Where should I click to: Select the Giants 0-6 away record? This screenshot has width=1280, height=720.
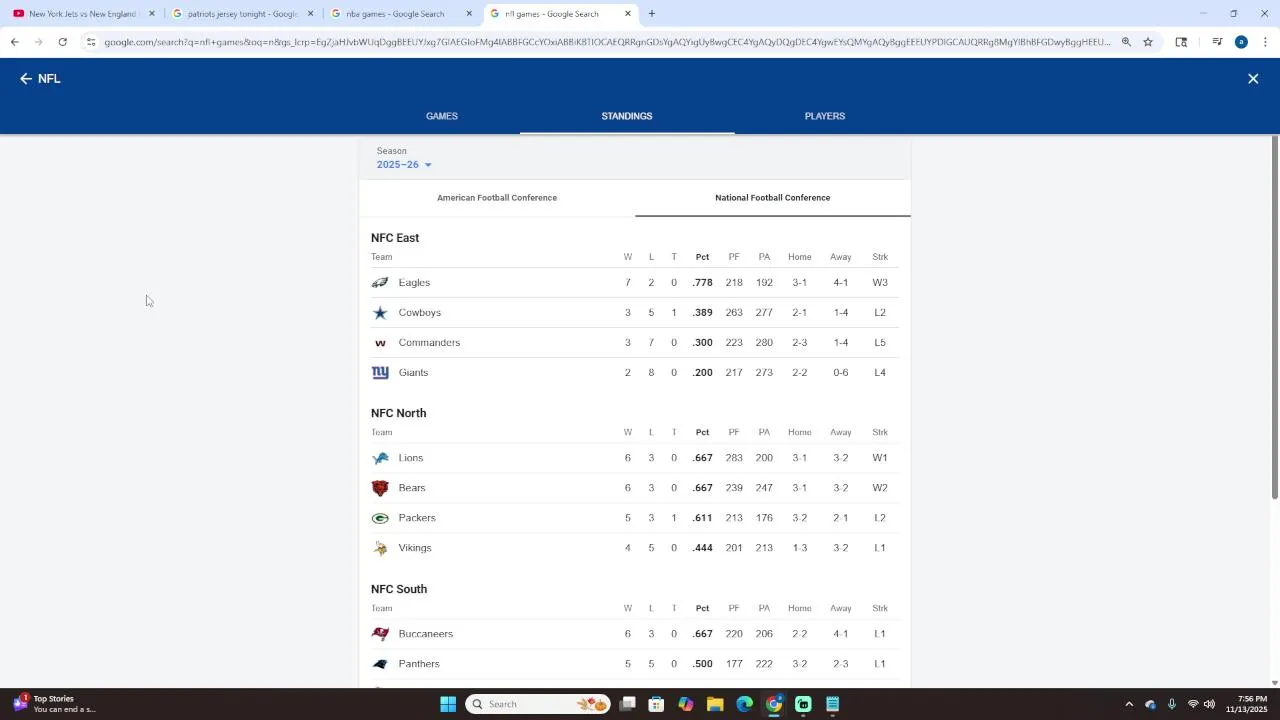point(841,373)
